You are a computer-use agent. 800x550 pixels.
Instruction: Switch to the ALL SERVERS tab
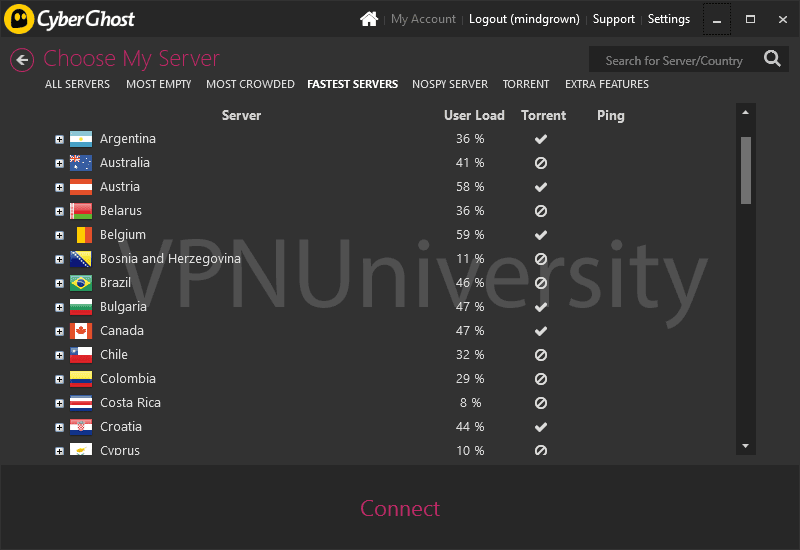click(x=77, y=84)
